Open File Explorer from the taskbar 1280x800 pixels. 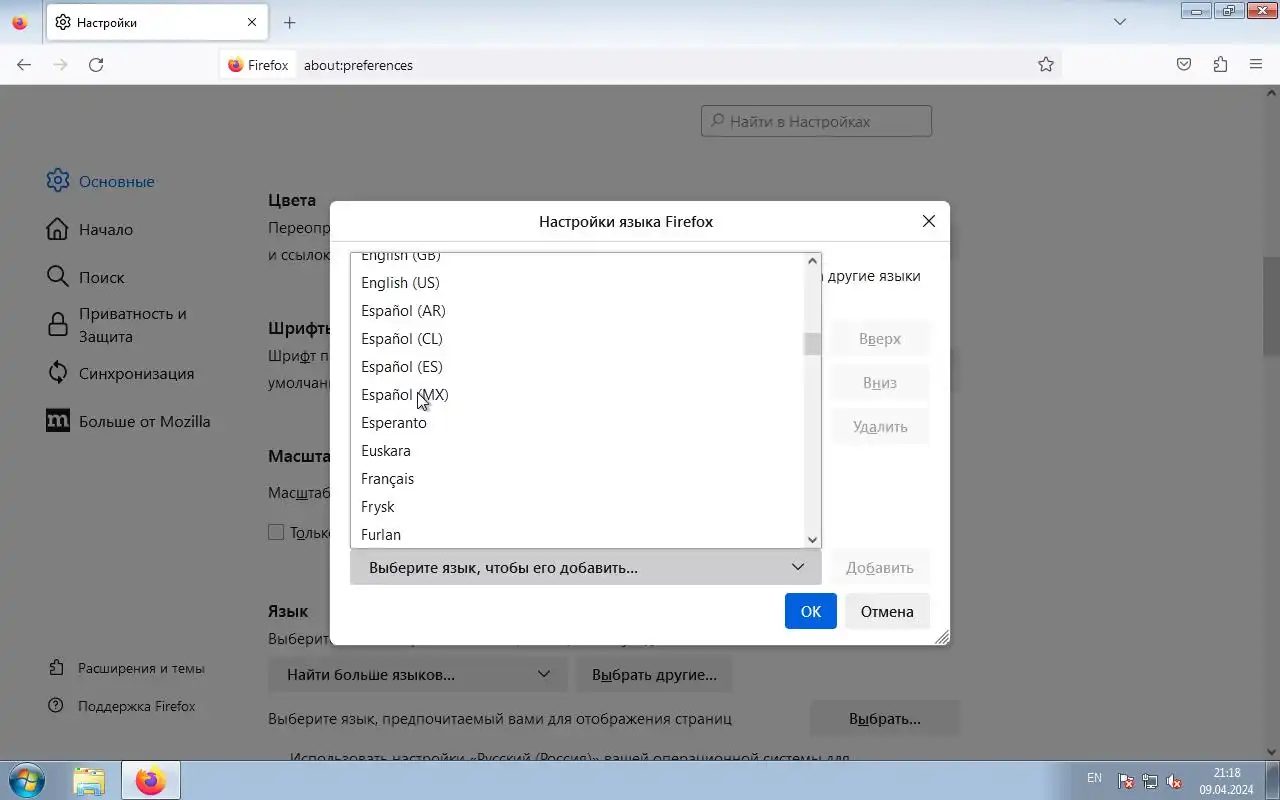click(89, 780)
